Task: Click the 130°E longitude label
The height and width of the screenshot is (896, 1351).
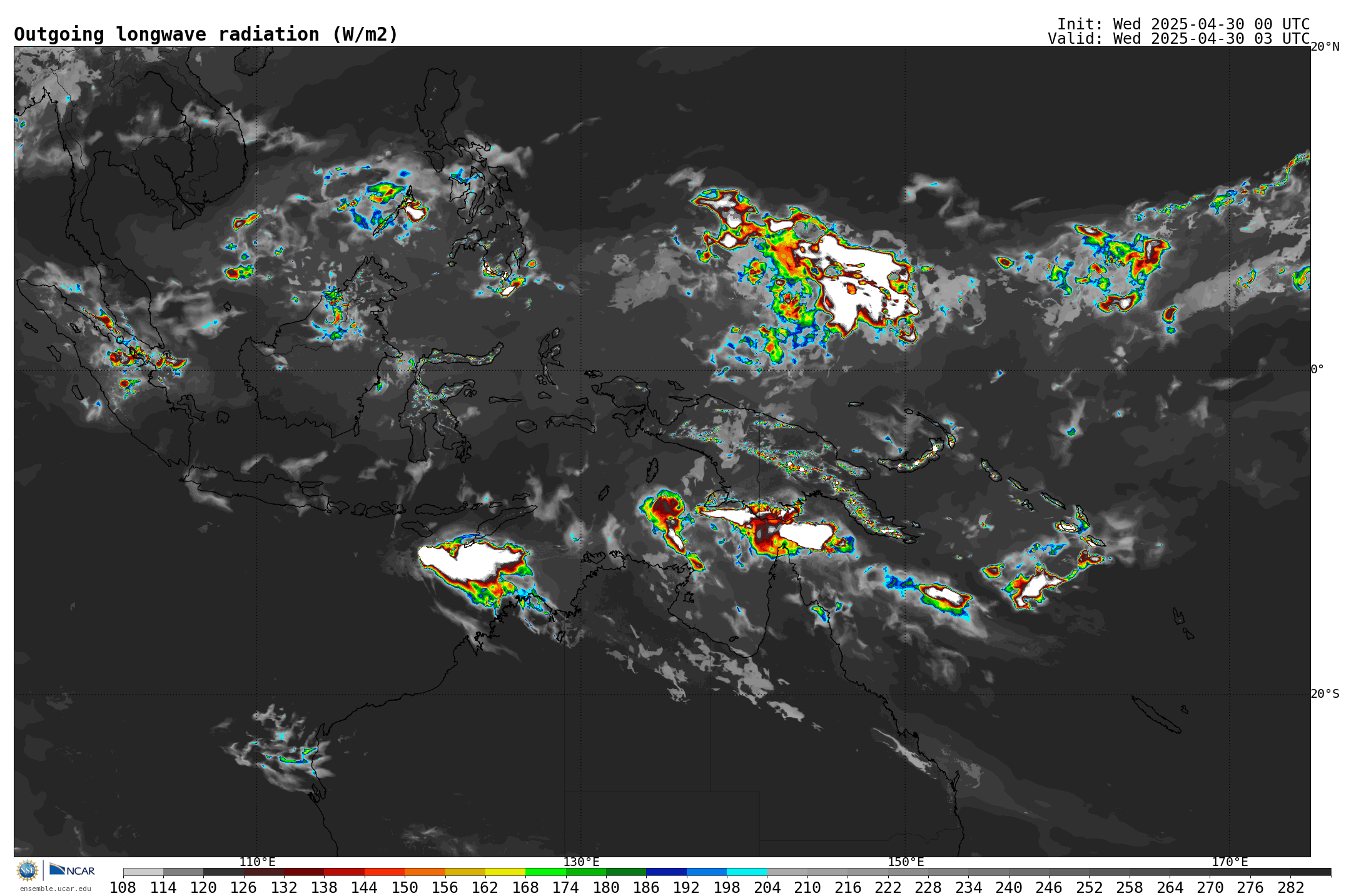Action: 581,862
